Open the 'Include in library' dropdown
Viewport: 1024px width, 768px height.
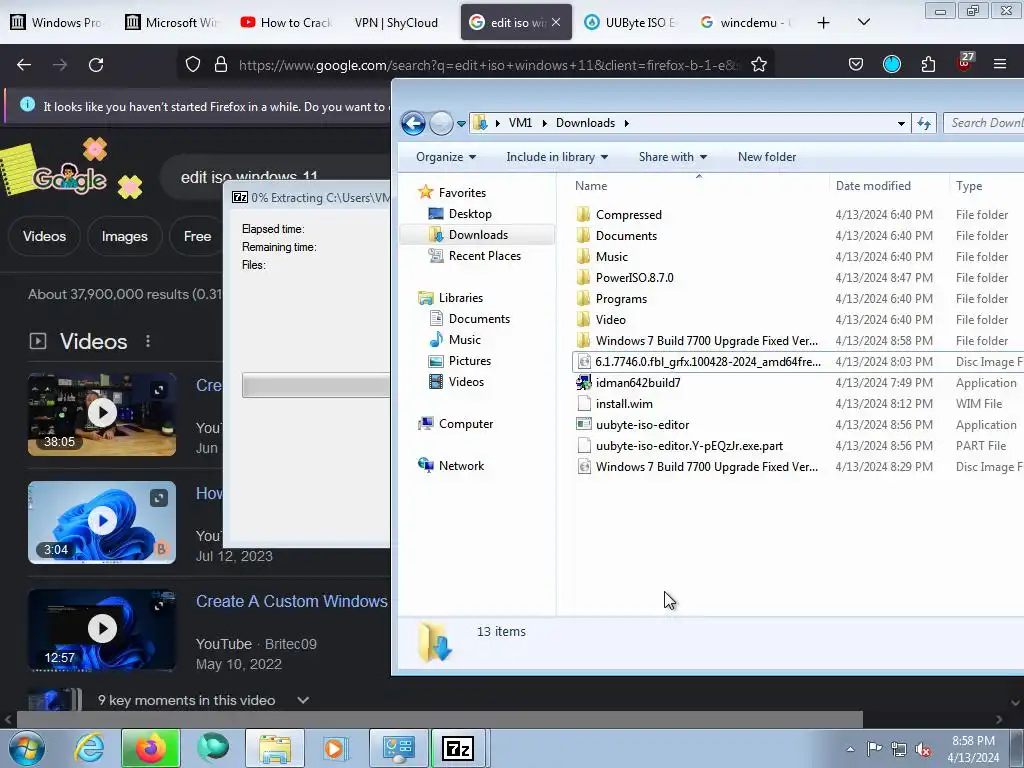point(557,157)
